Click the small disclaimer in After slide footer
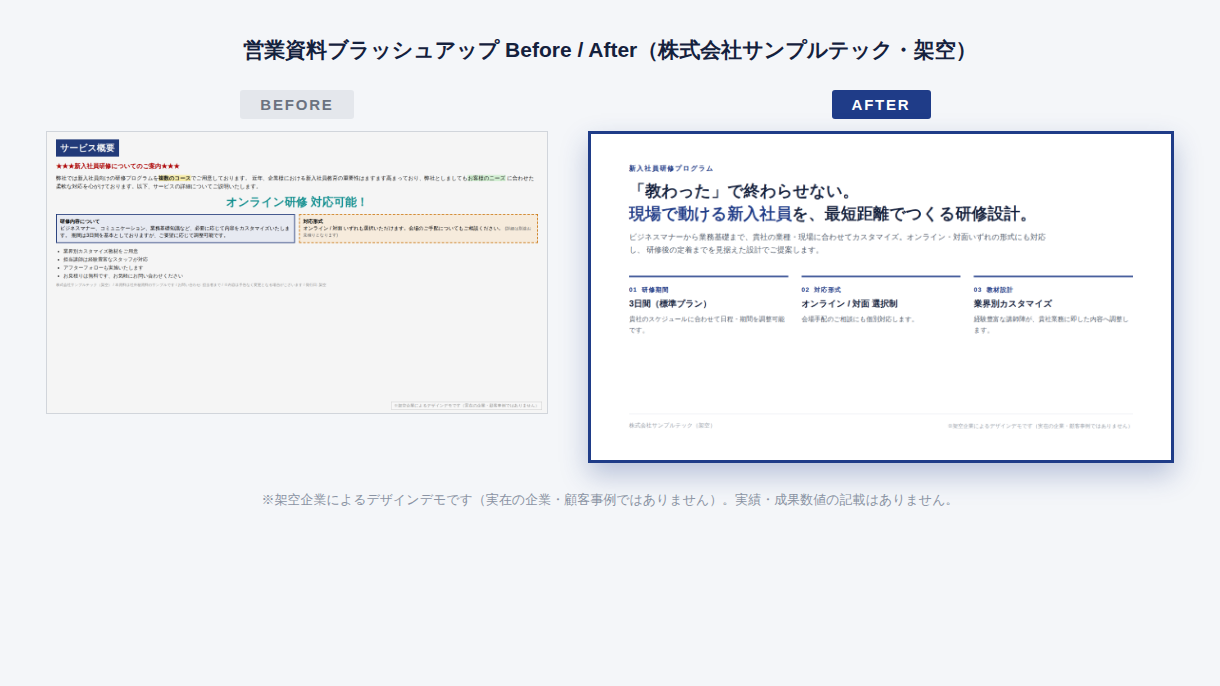Viewport: 1220px width, 686px height. pos(1040,426)
